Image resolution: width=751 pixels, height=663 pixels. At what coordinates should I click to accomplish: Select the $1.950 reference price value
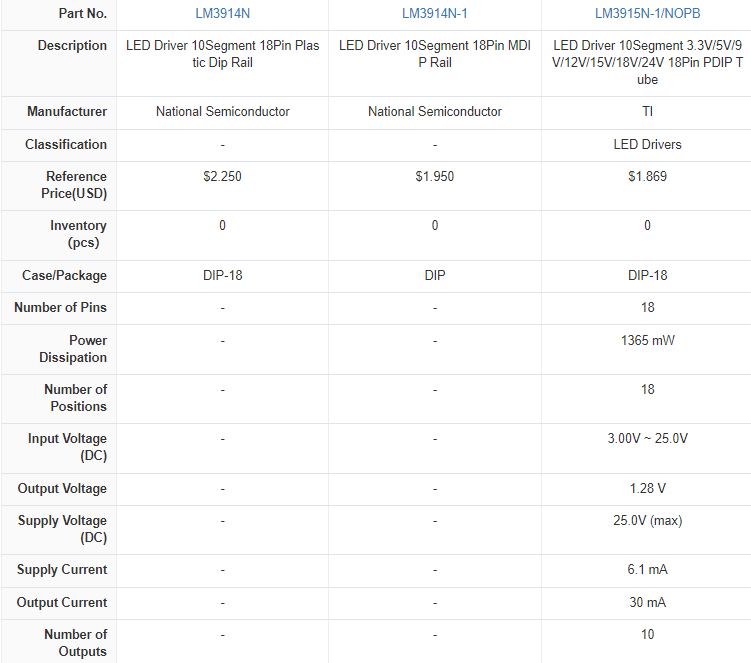pos(435,177)
